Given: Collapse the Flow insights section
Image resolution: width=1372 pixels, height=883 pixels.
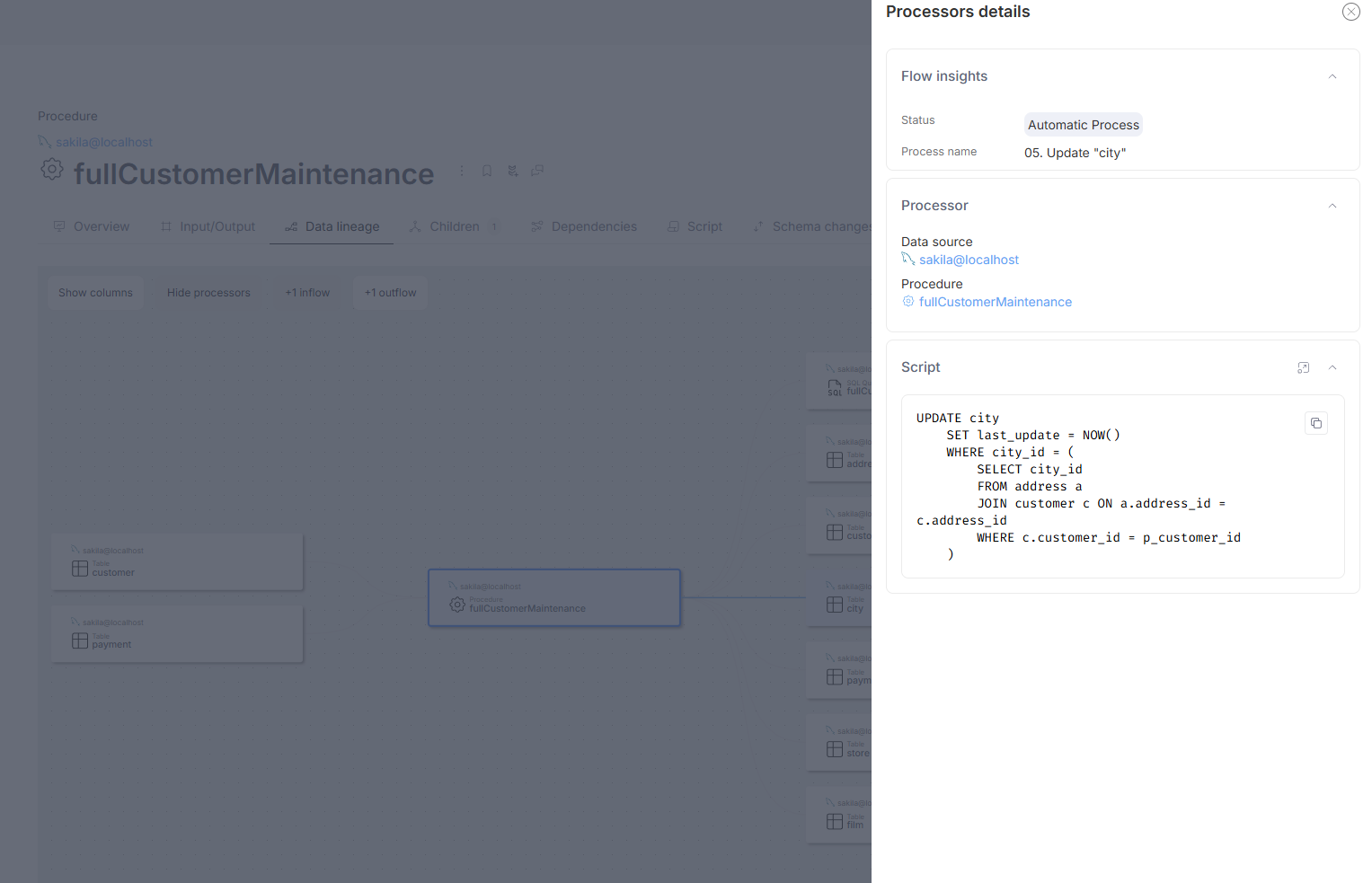Looking at the screenshot, I should 1332,76.
